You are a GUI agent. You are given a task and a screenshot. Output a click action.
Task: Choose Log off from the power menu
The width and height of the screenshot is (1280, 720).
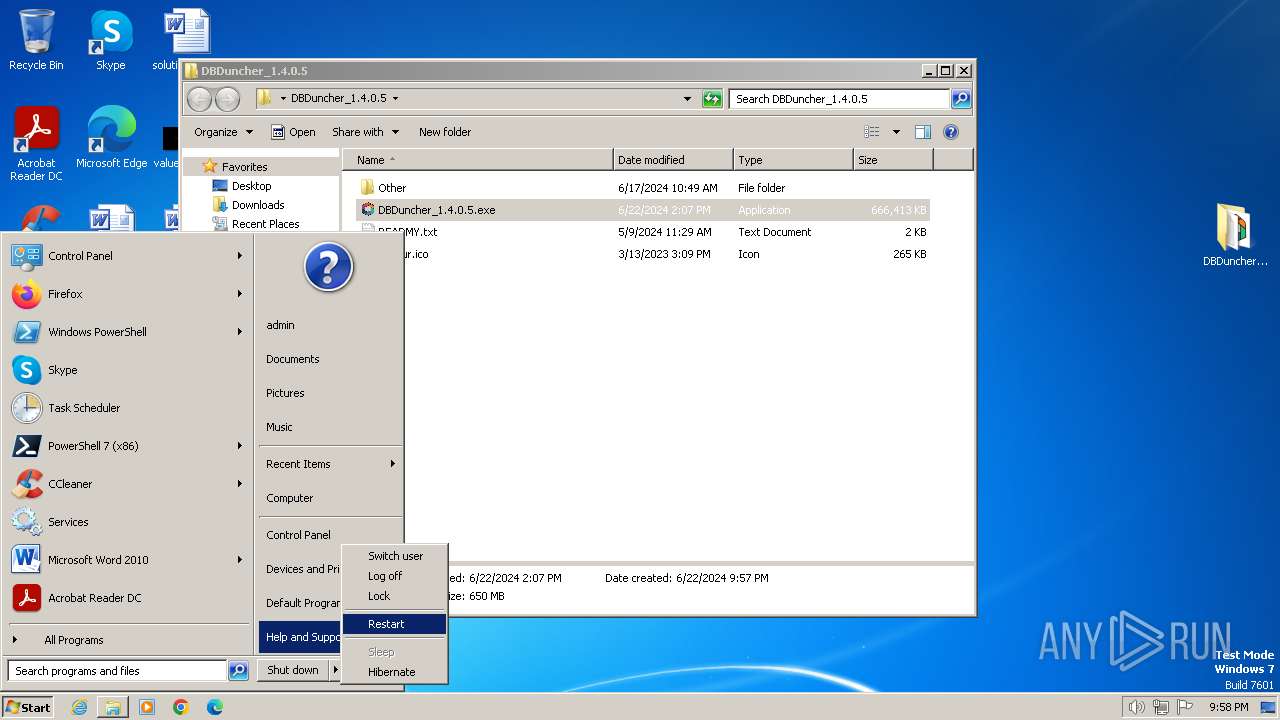tap(395, 576)
